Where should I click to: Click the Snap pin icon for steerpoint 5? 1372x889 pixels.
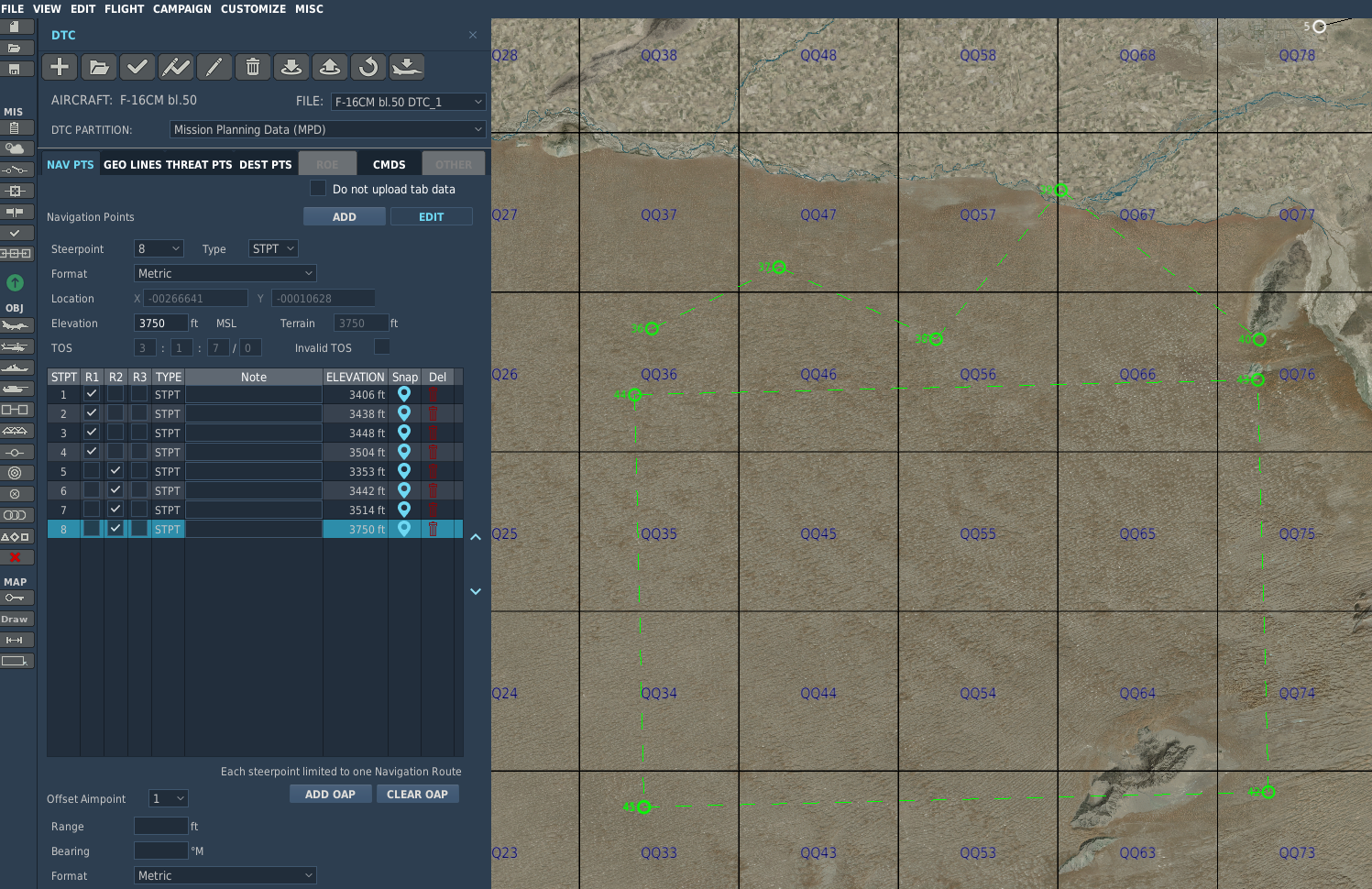coord(404,471)
